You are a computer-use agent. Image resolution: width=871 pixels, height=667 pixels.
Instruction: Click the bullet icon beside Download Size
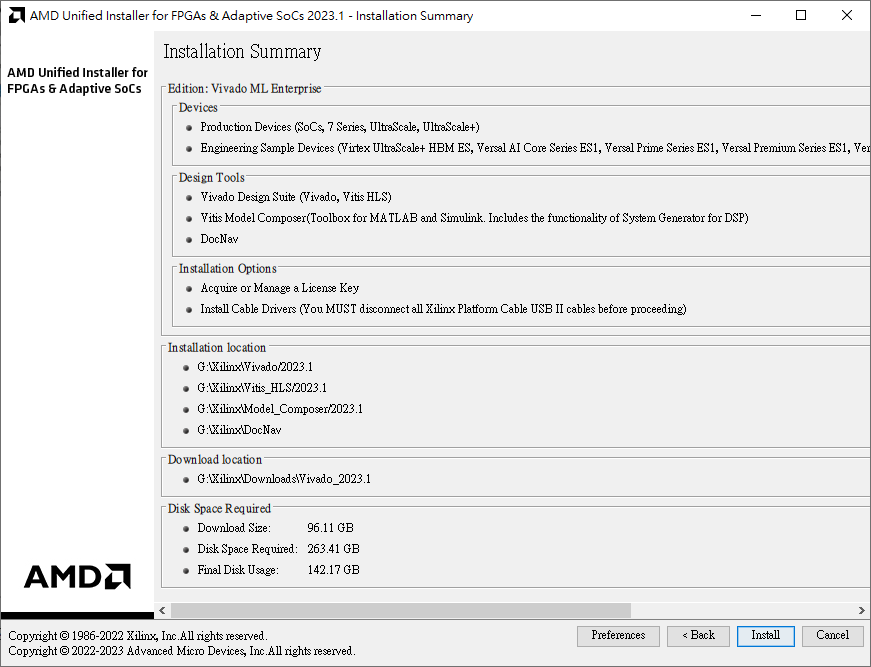184,528
